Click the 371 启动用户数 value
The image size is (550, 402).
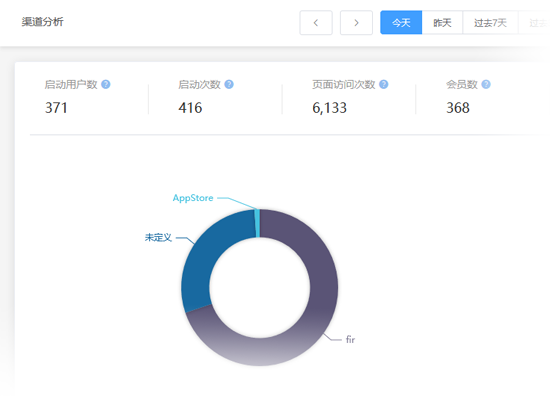point(56,108)
